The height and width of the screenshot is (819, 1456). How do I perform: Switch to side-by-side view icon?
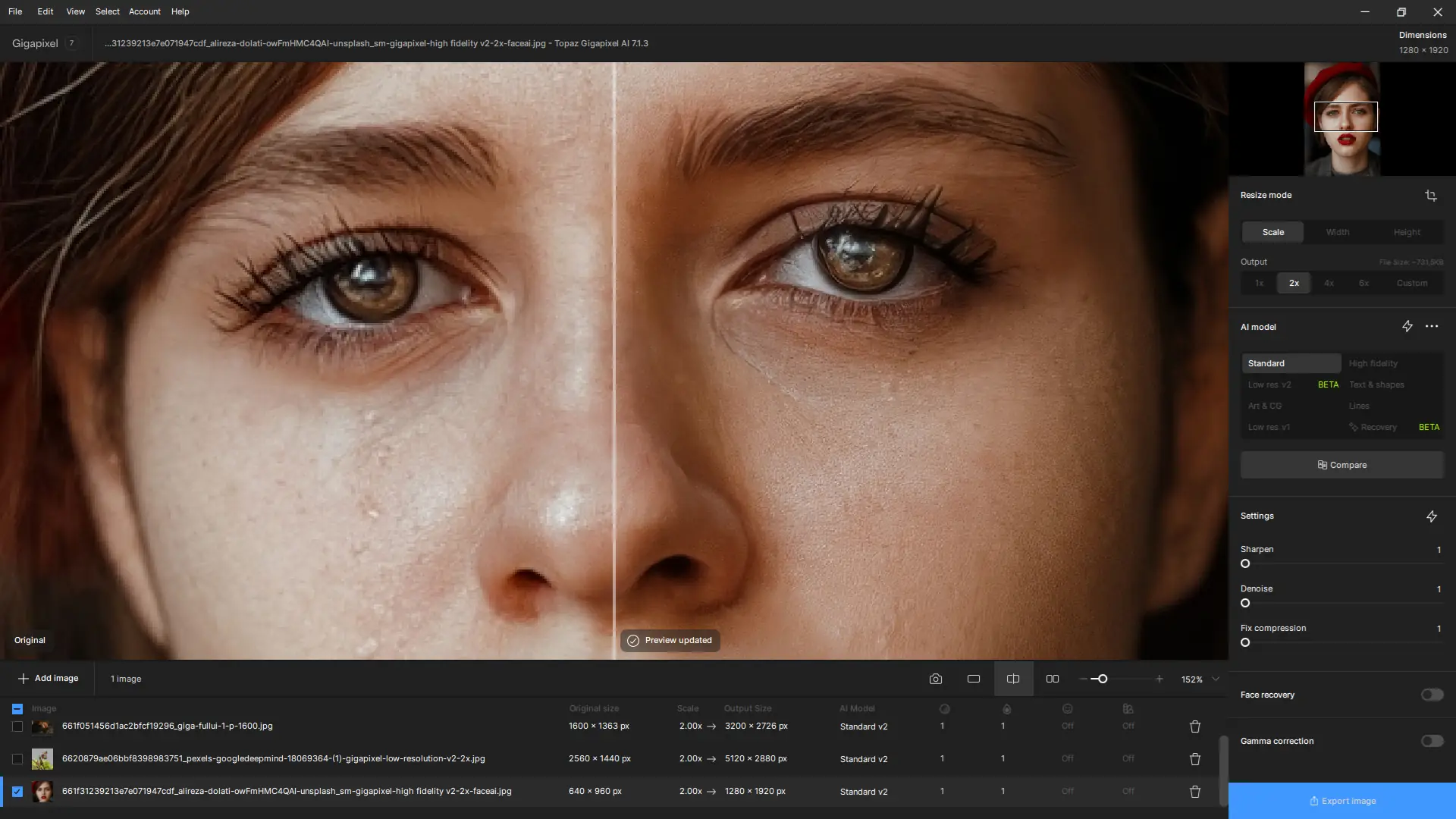[x=1053, y=679]
